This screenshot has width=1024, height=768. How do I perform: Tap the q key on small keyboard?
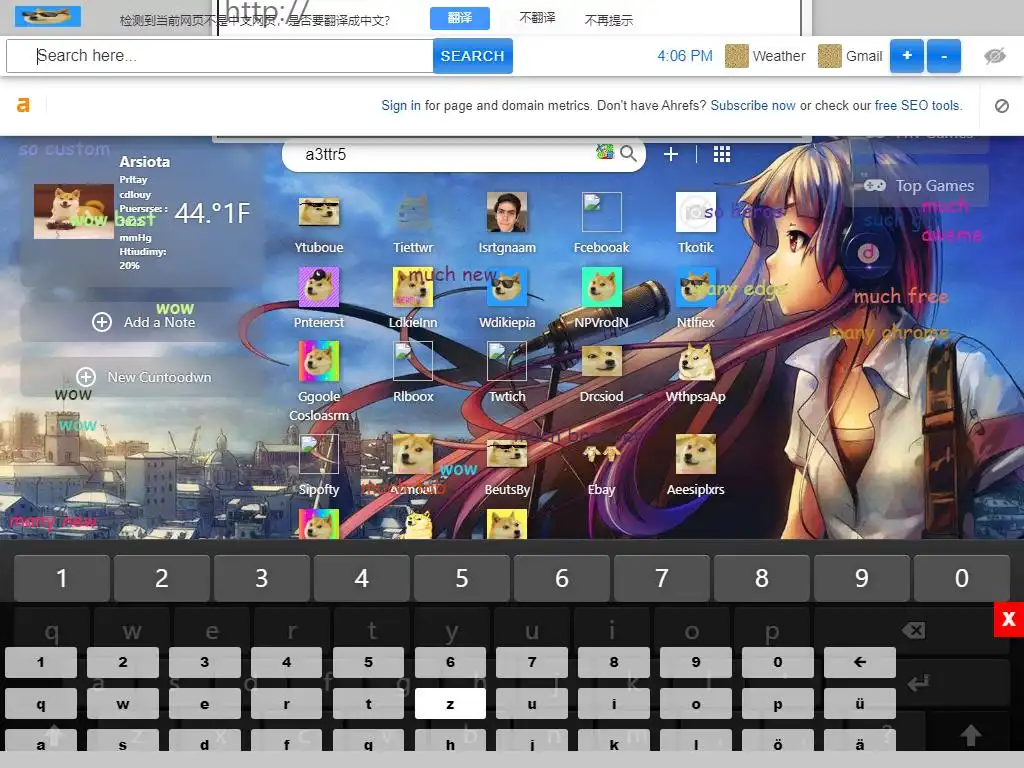coord(40,704)
